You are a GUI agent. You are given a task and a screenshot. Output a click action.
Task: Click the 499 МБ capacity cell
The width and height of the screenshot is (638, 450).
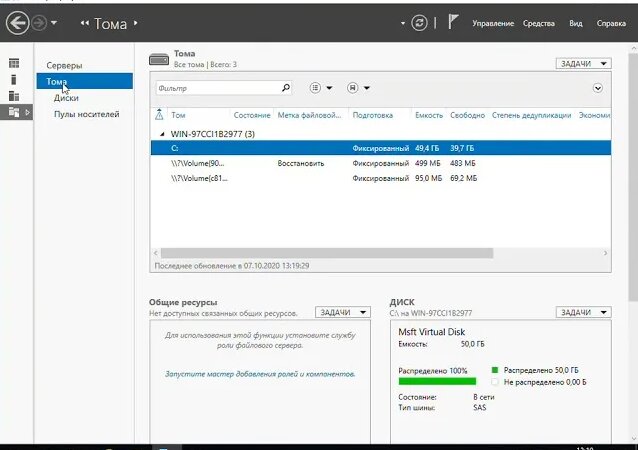pyautogui.click(x=428, y=163)
